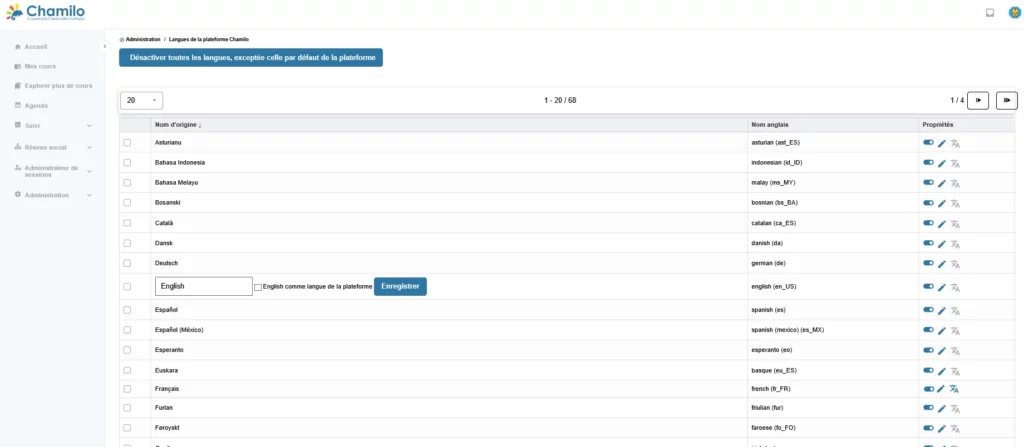Click translate icon on Asturianu row

click(955, 144)
